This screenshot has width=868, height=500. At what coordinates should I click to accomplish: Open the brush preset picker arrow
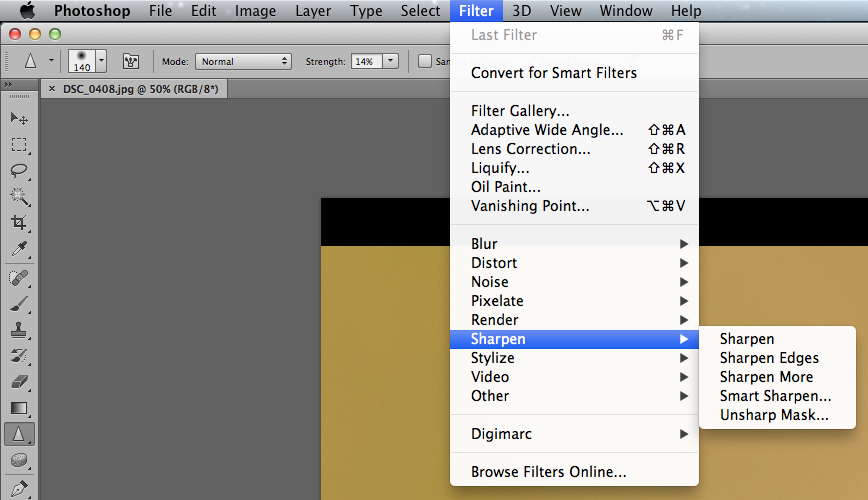101,61
